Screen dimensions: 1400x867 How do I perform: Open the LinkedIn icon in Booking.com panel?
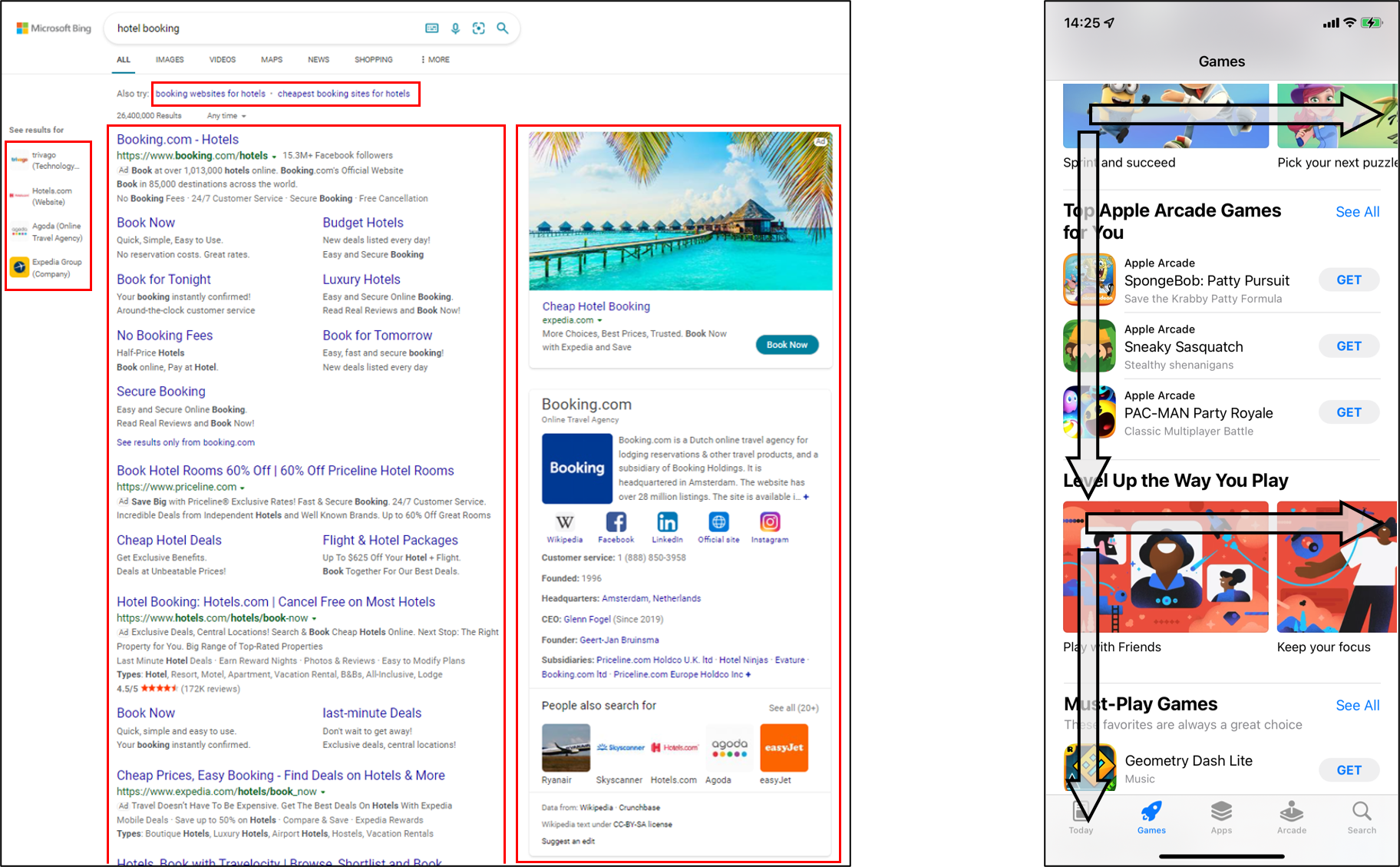click(x=667, y=522)
